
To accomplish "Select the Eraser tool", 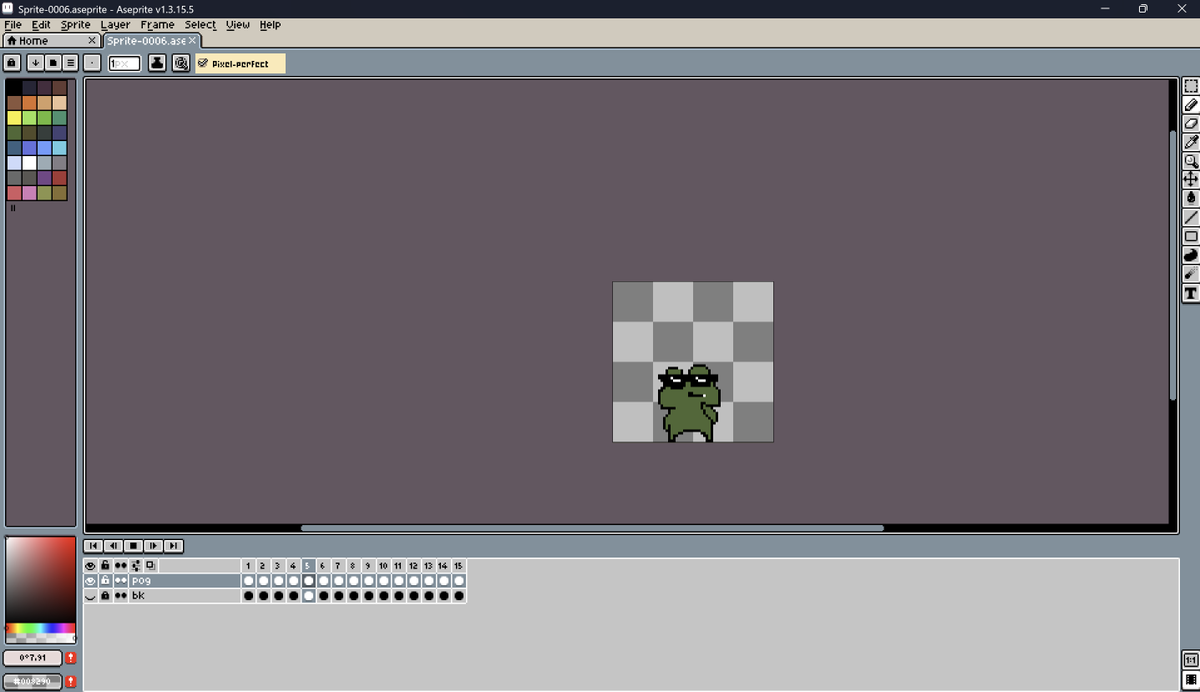I will point(1190,123).
